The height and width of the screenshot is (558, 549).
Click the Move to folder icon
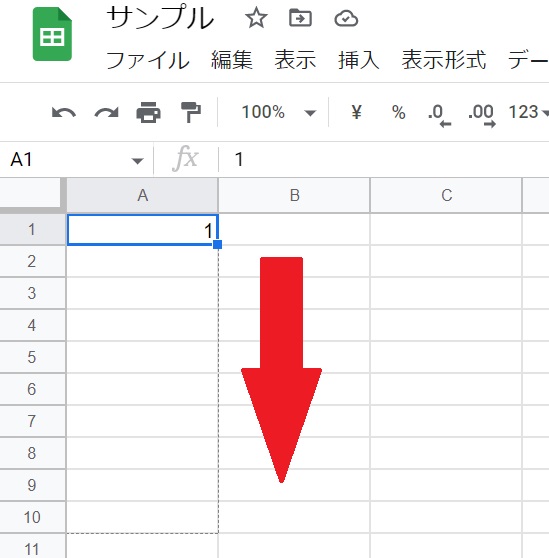(x=300, y=19)
